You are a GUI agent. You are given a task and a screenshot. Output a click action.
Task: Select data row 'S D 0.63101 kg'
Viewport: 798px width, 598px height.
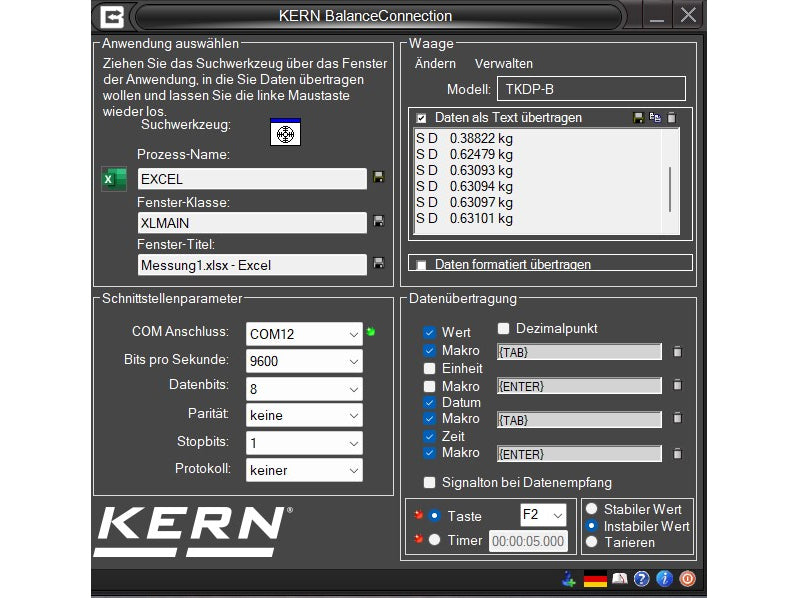(464, 218)
